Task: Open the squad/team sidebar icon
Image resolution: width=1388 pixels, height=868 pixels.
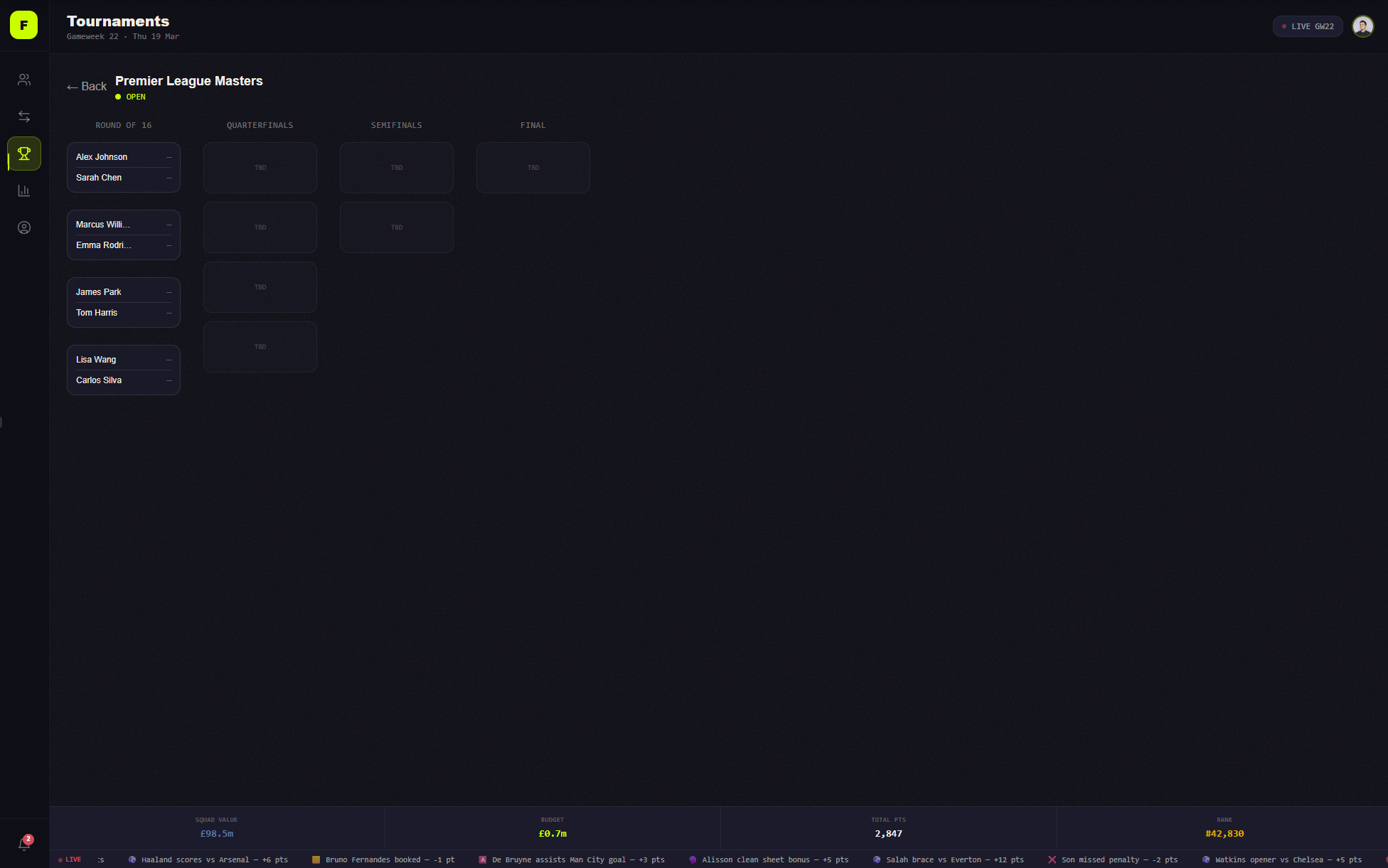Action: 24,80
